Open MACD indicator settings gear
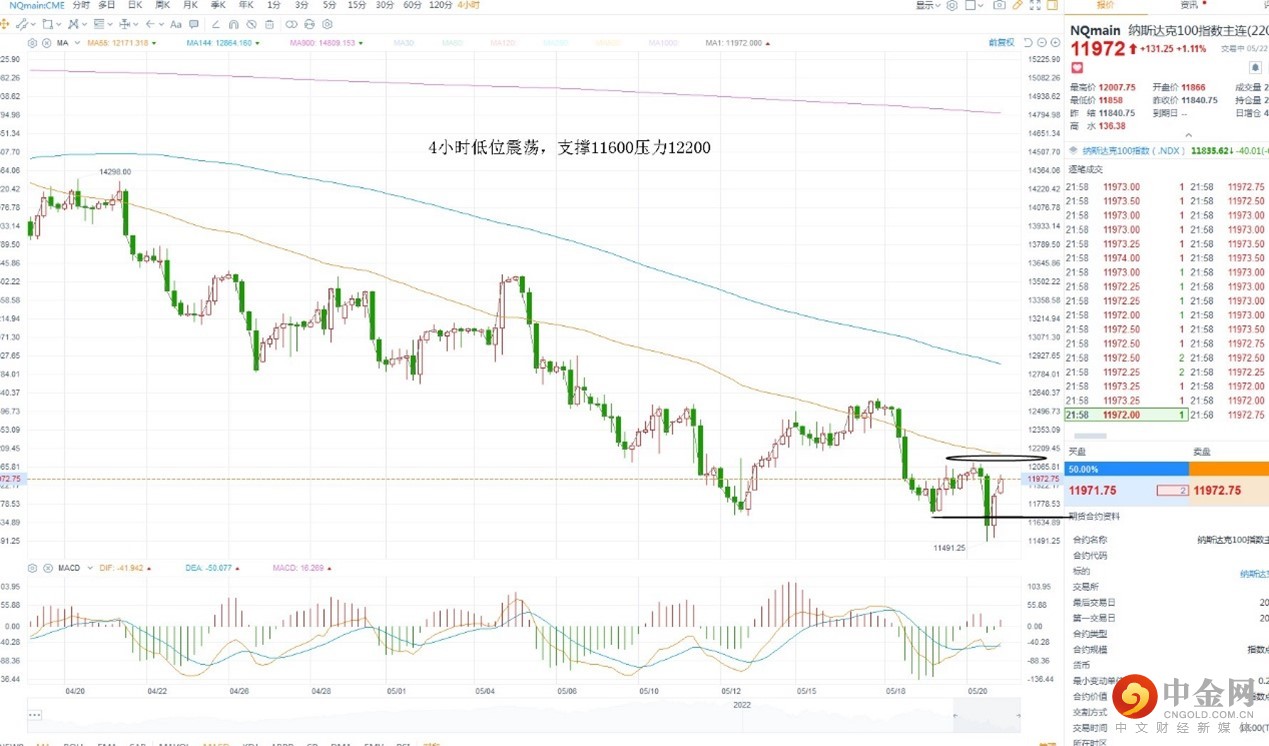This screenshot has height=746, width=1269. 32,568
